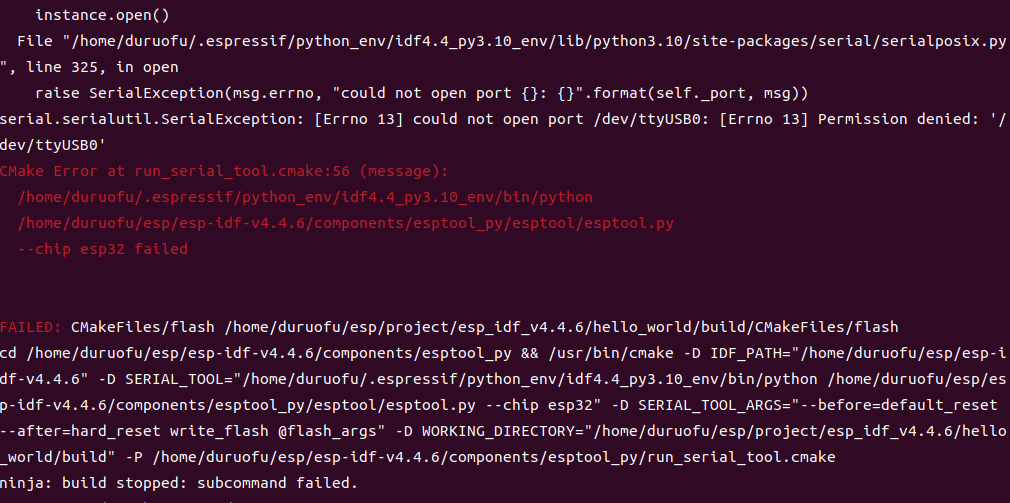Click serial.serialutil.SerialException error name
This screenshot has height=503, width=1010.
(x=200, y=119)
